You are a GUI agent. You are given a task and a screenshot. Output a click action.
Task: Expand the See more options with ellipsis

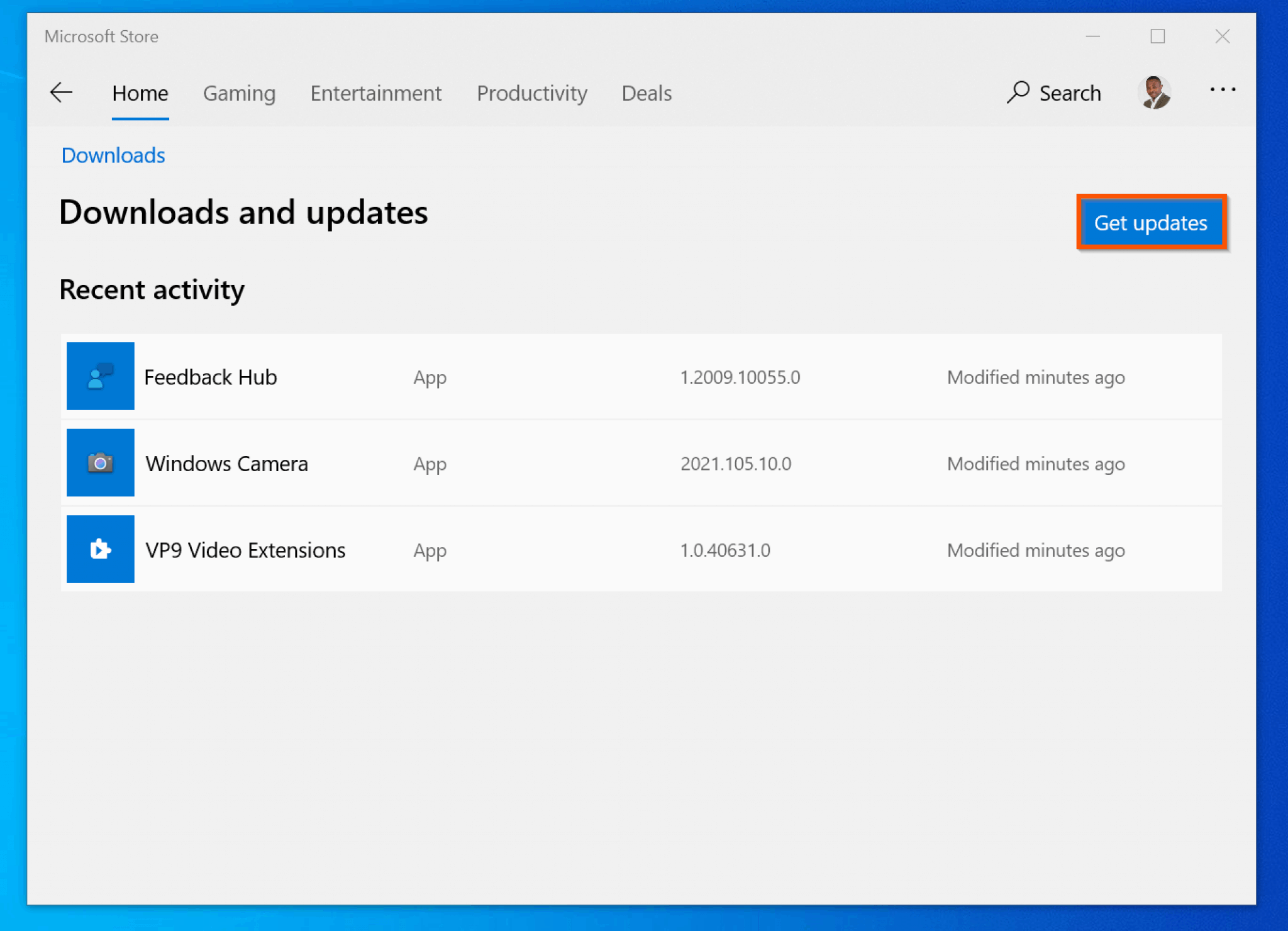[1223, 90]
